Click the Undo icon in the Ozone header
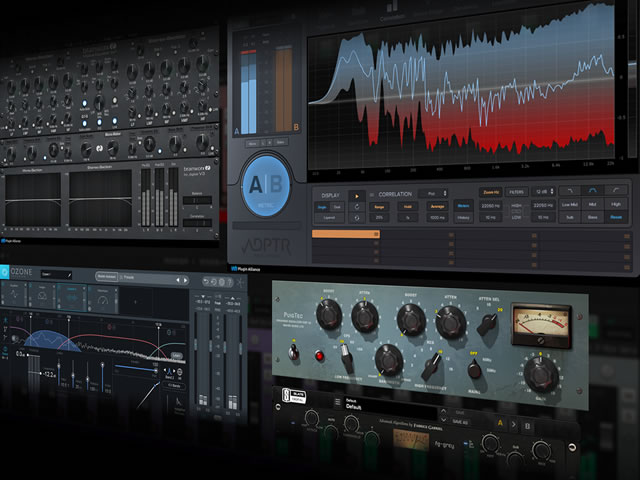 pos(206,282)
